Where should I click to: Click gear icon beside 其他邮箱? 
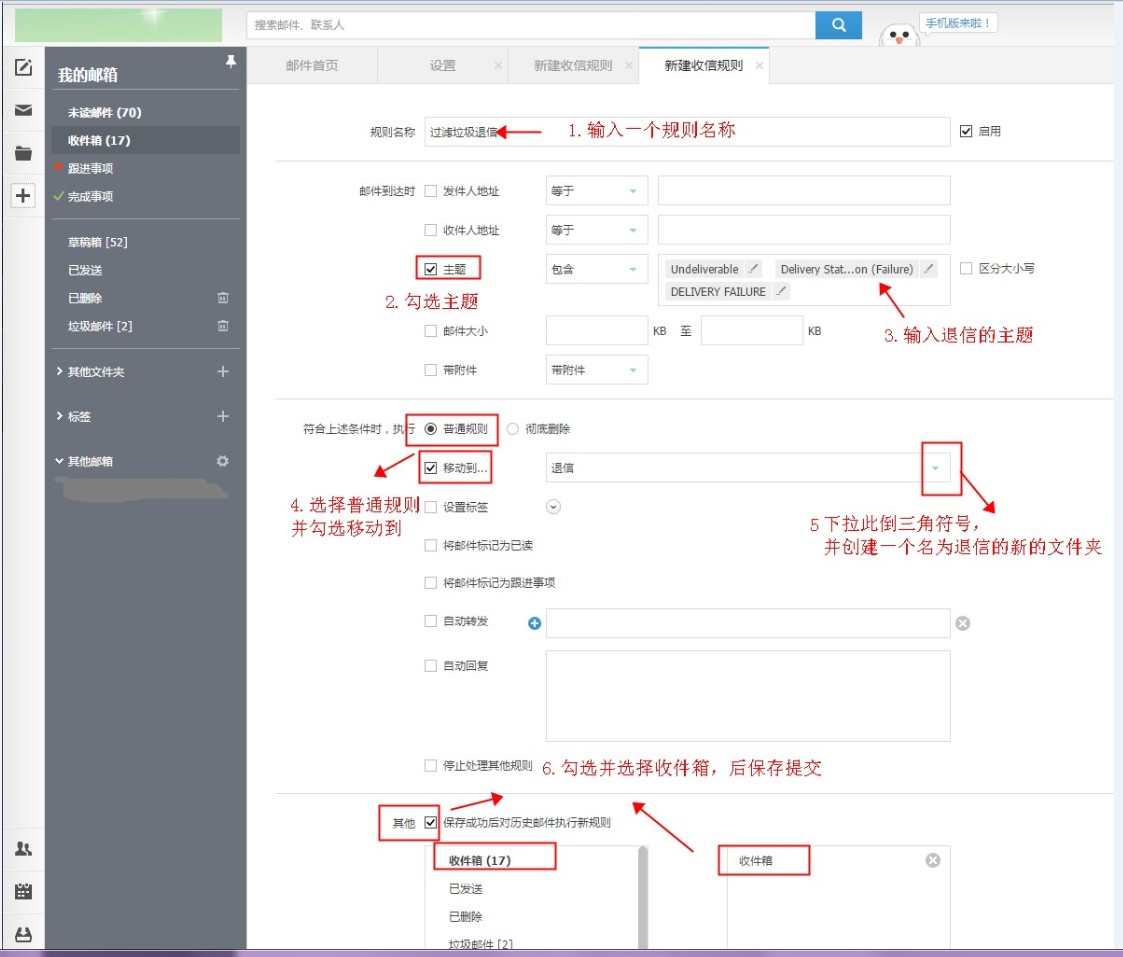click(222, 461)
